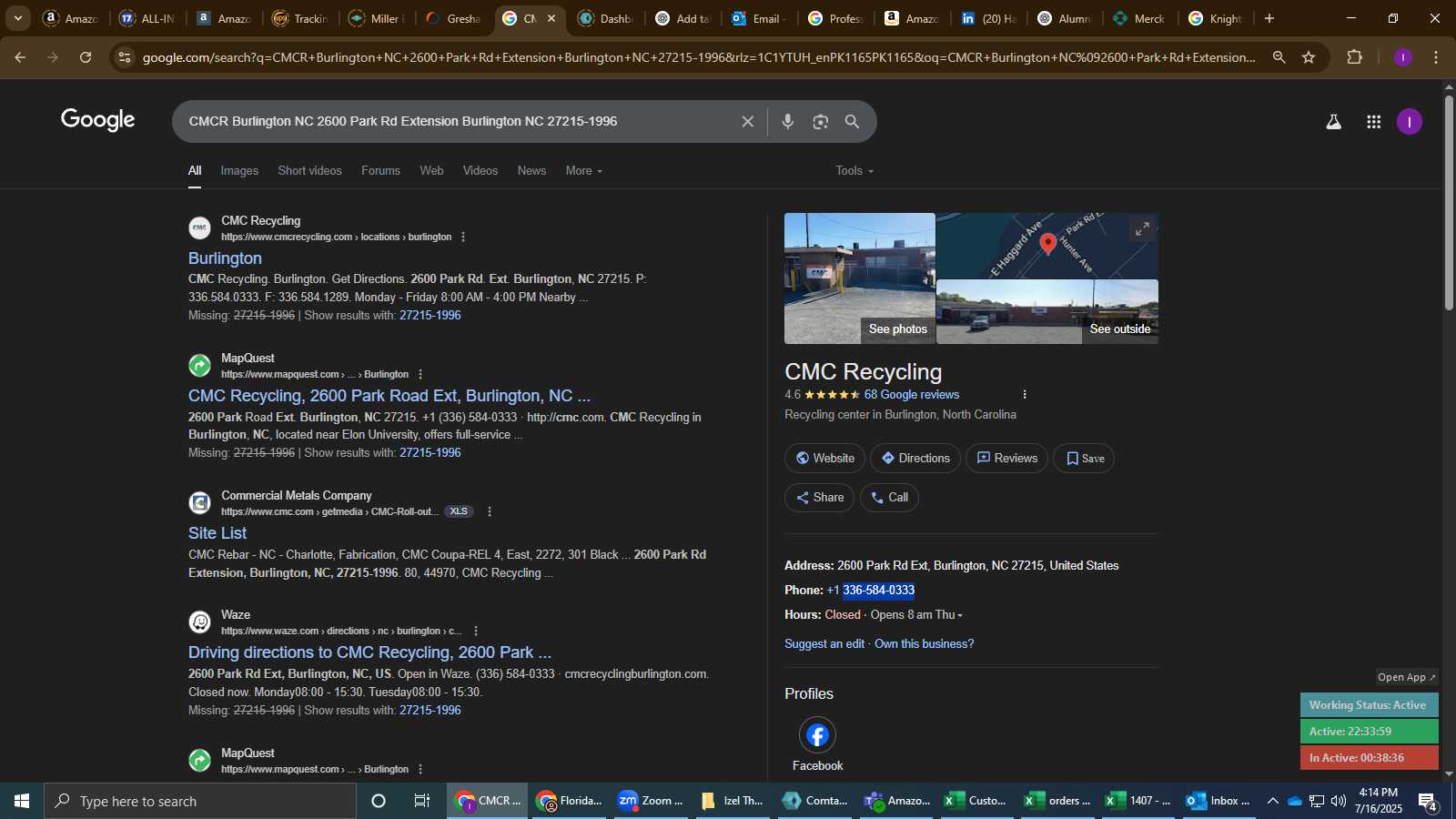Image resolution: width=1456 pixels, height=819 pixels.
Task: Open Google account avatar on page
Action: 1410,122
